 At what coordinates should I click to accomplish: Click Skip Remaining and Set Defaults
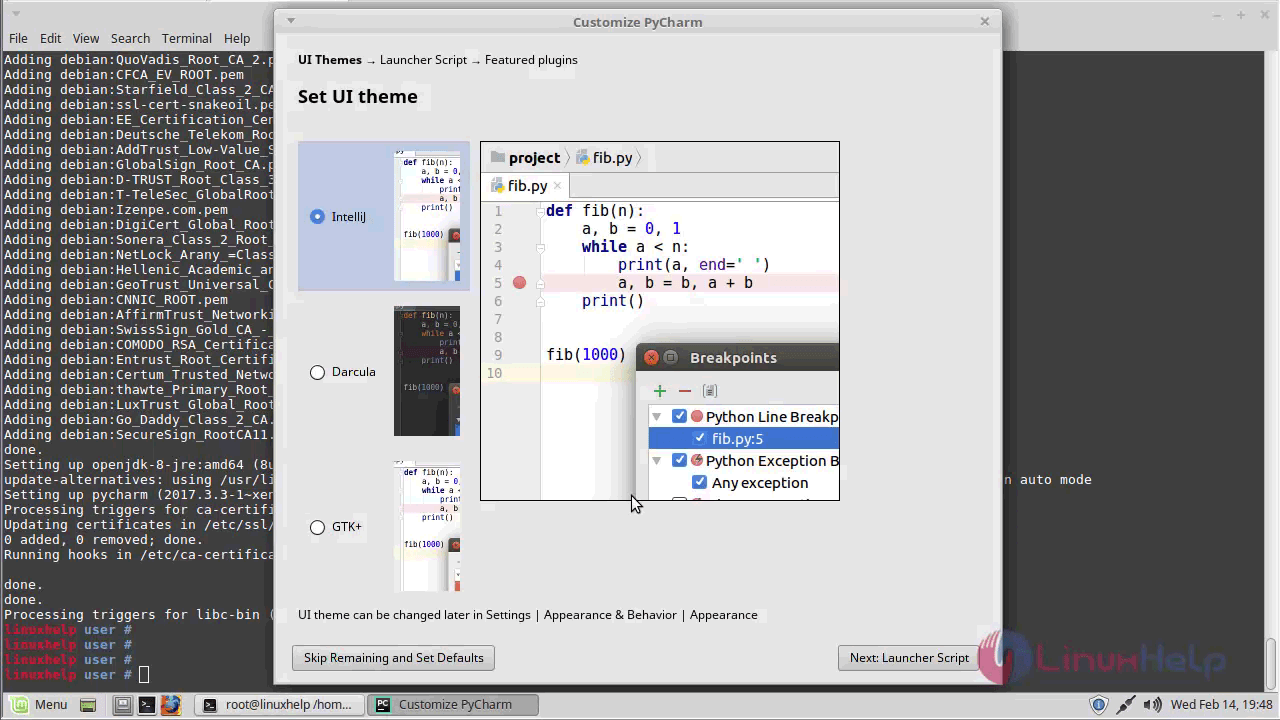point(393,658)
